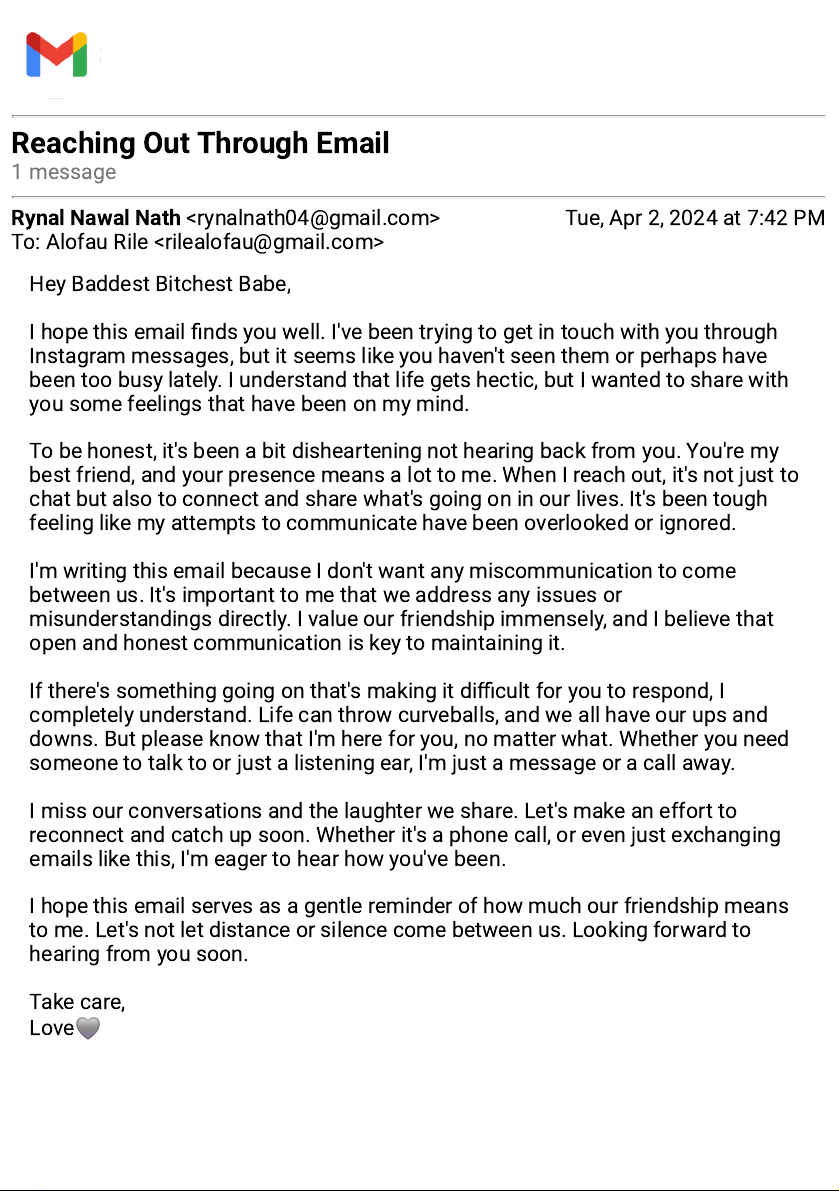Click the '1 message' count label

coord(64,172)
